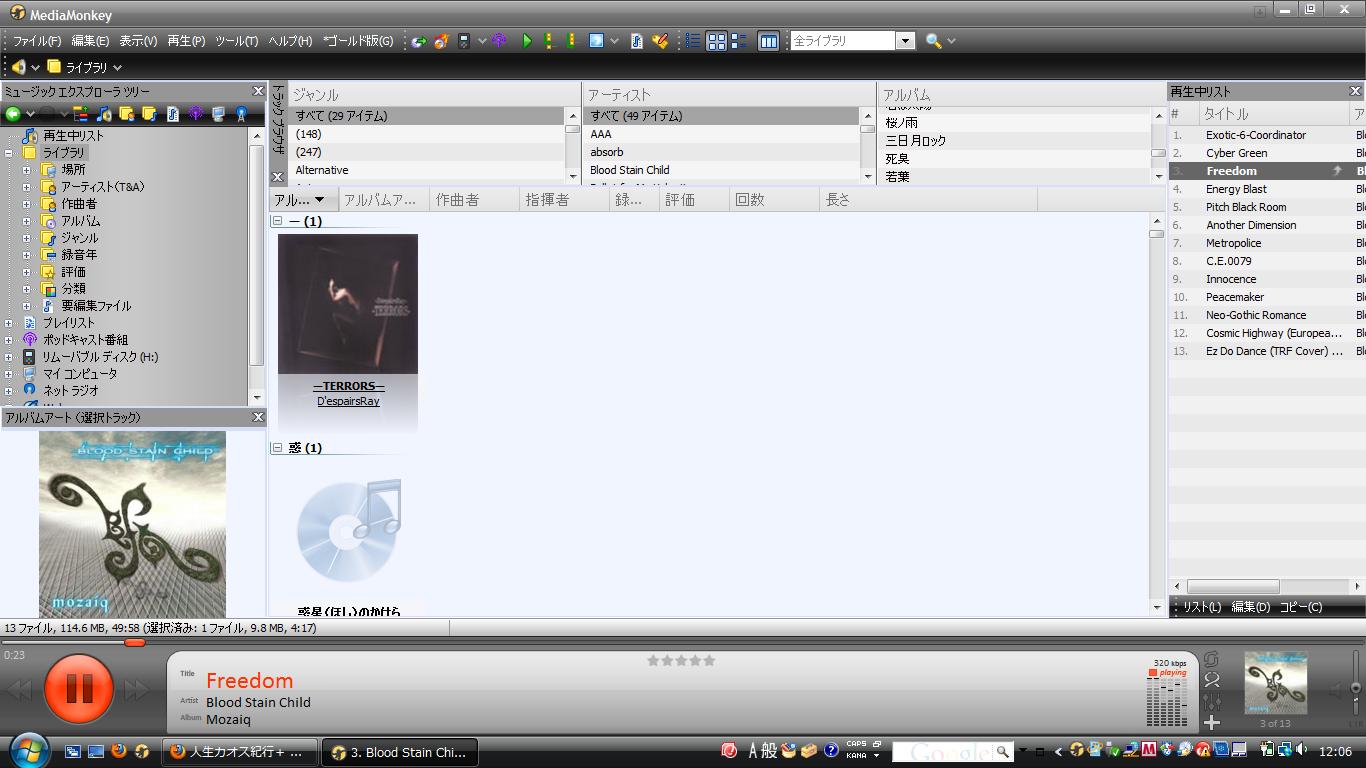The width and height of the screenshot is (1366, 768).
Task: Expand the プレイリスト tree node
Action: click(x=9, y=323)
